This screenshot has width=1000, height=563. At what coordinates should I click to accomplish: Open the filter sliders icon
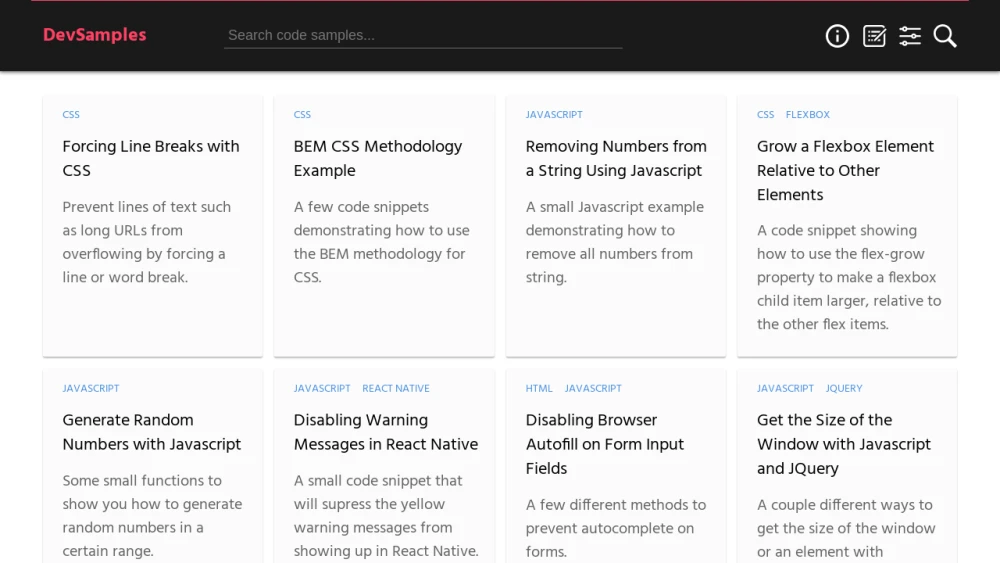click(x=909, y=36)
